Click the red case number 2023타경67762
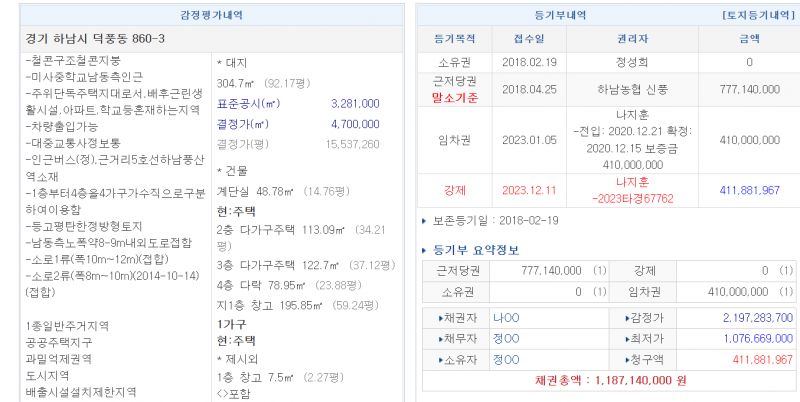 (636, 198)
